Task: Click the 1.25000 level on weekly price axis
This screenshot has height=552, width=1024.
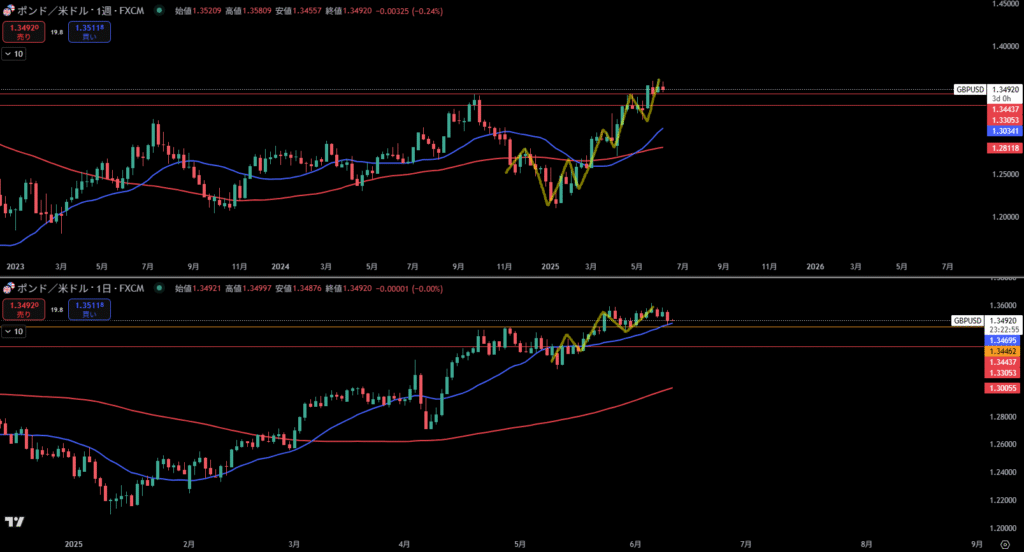Action: (1005, 174)
